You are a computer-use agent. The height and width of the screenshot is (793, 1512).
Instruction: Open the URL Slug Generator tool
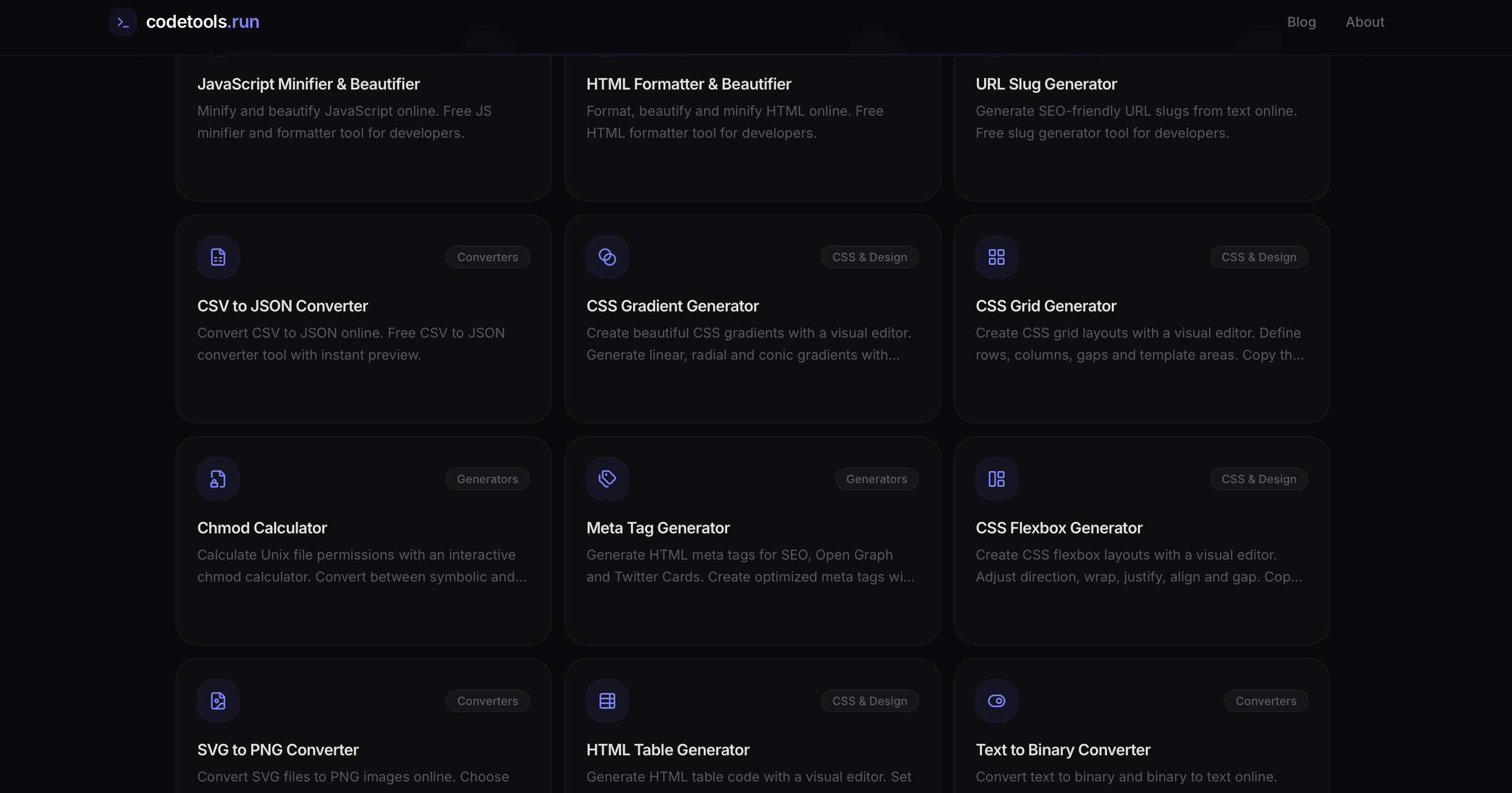click(1045, 83)
